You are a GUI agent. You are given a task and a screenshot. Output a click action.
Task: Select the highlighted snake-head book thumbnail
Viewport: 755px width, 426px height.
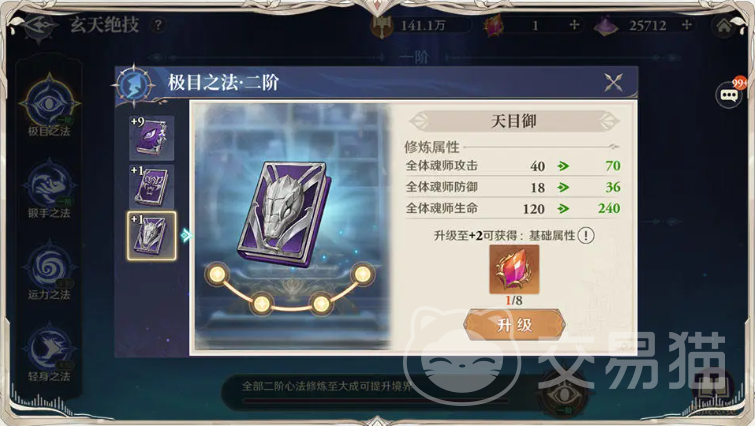click(x=152, y=236)
